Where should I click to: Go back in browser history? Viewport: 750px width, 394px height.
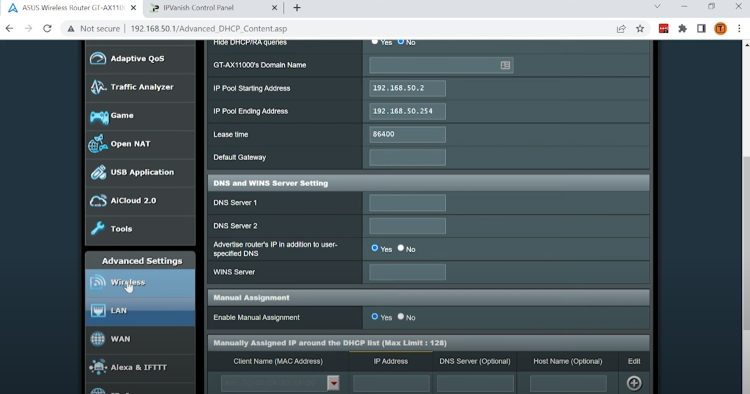pyautogui.click(x=10, y=28)
